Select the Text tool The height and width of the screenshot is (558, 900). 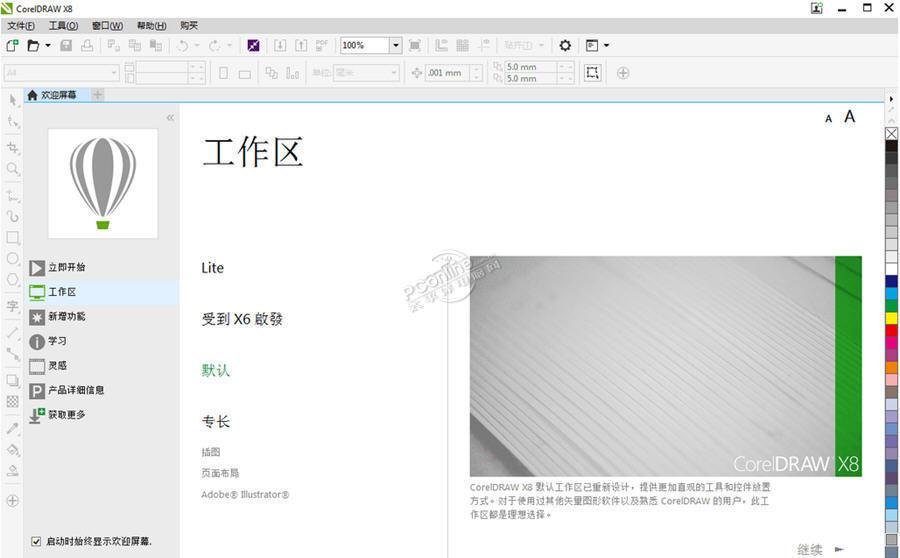(13, 305)
